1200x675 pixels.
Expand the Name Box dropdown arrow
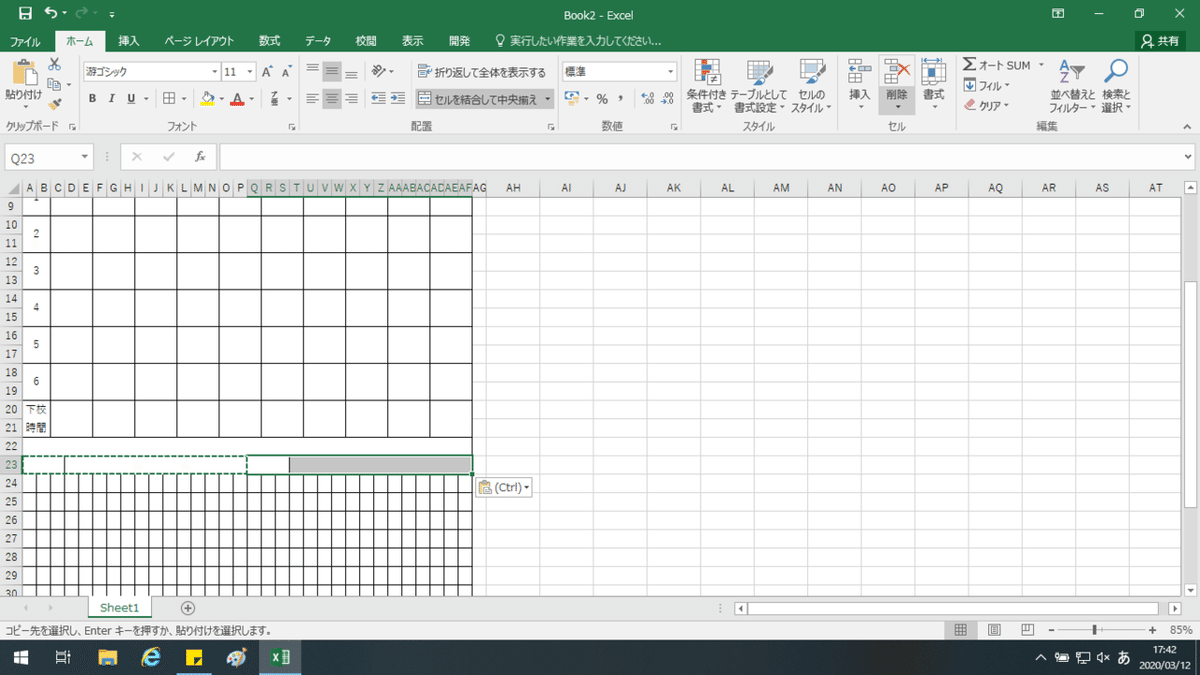[85, 157]
